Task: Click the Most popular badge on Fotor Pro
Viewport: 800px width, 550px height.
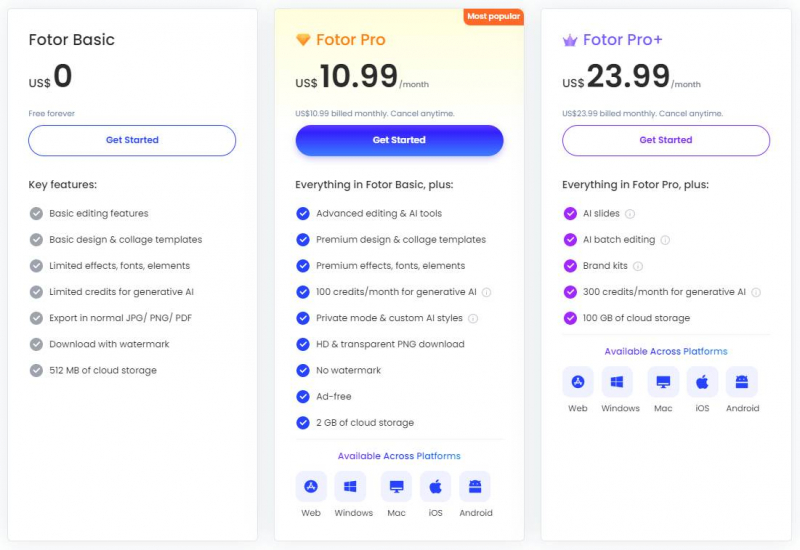Action: coord(494,16)
